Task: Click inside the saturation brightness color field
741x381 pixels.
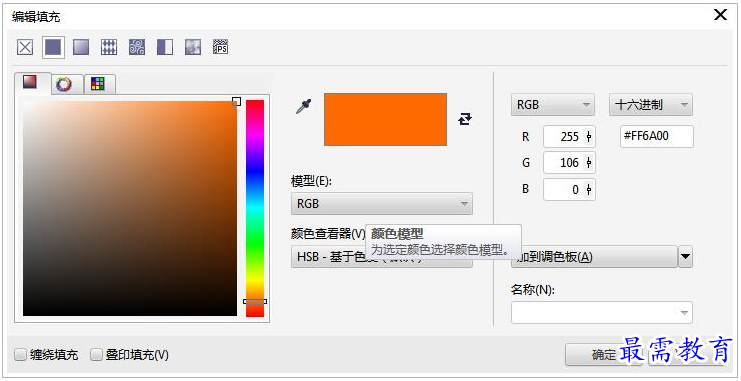Action: pos(130,208)
